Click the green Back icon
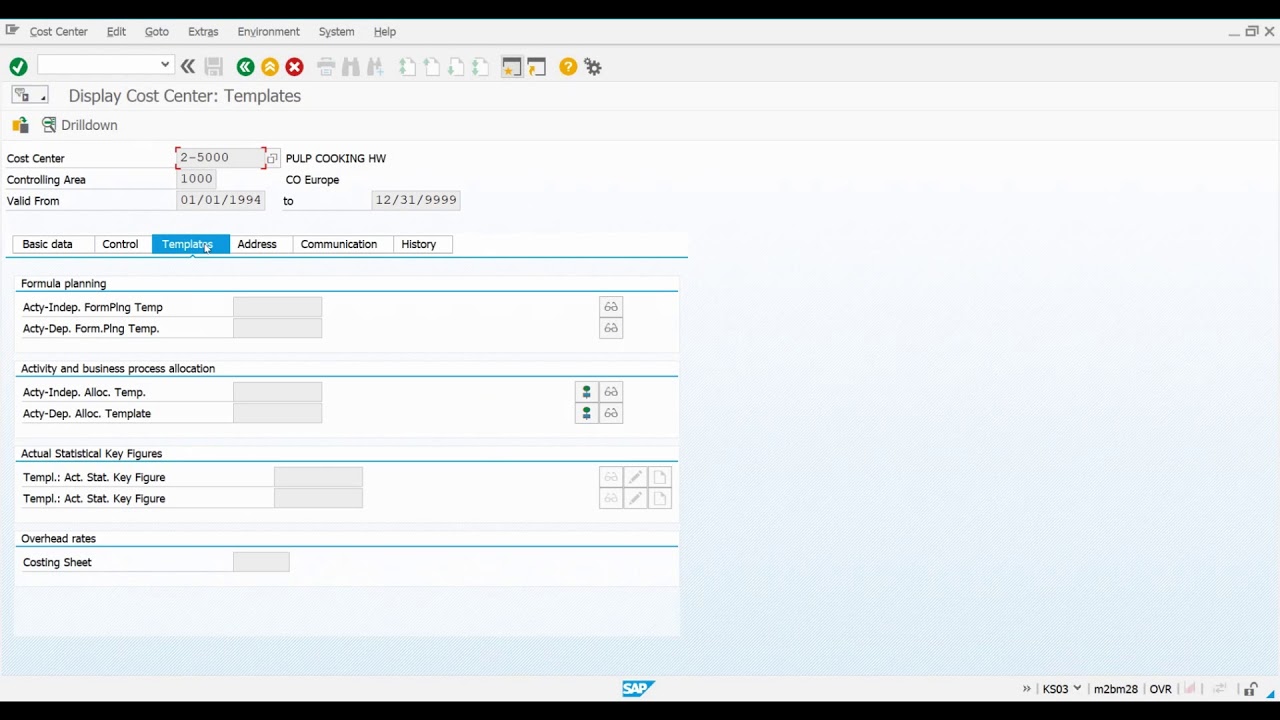Screen dimensions: 1280x720 coord(245,67)
